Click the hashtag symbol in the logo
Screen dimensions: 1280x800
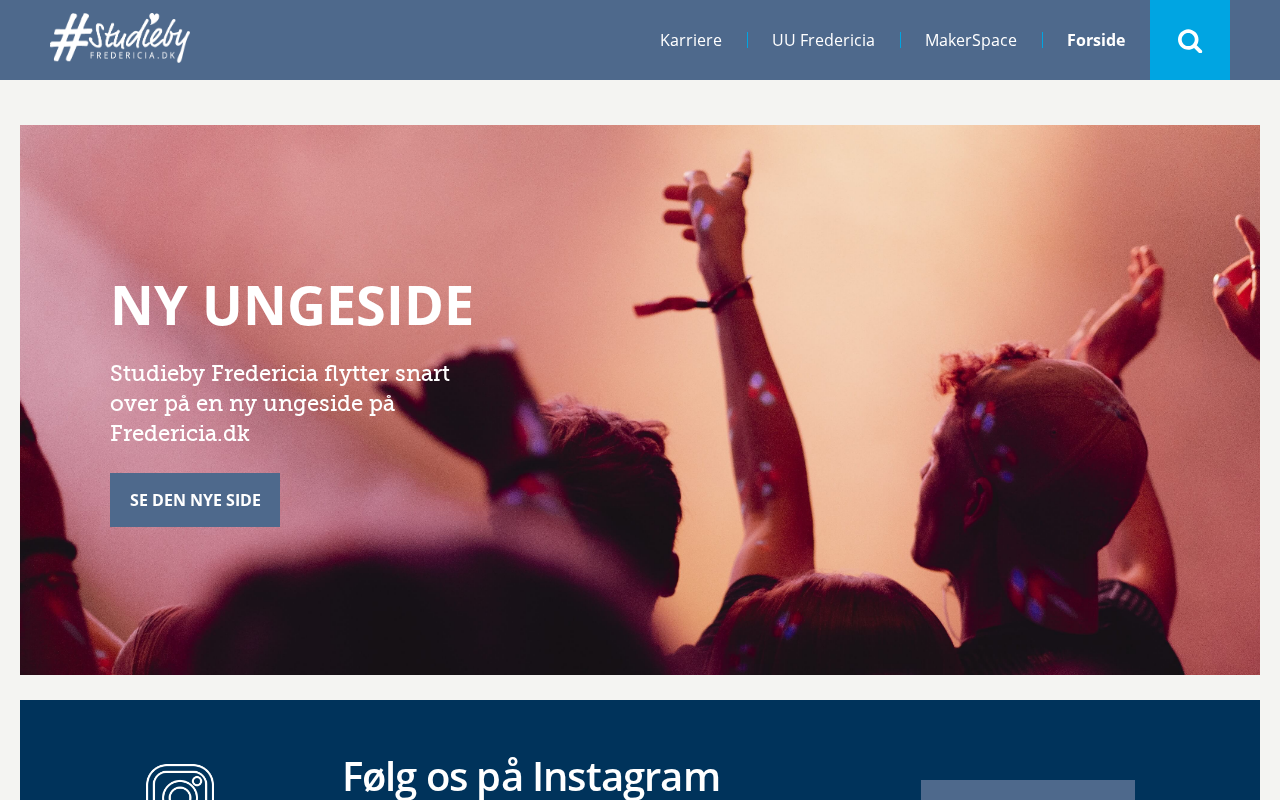[x=68, y=38]
